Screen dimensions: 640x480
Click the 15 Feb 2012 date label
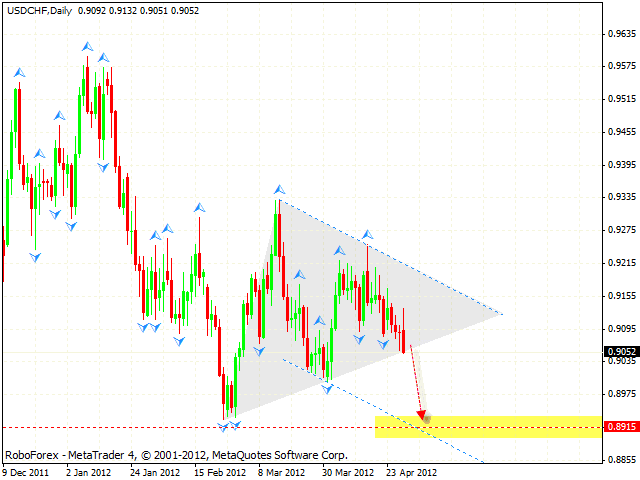[x=218, y=471]
